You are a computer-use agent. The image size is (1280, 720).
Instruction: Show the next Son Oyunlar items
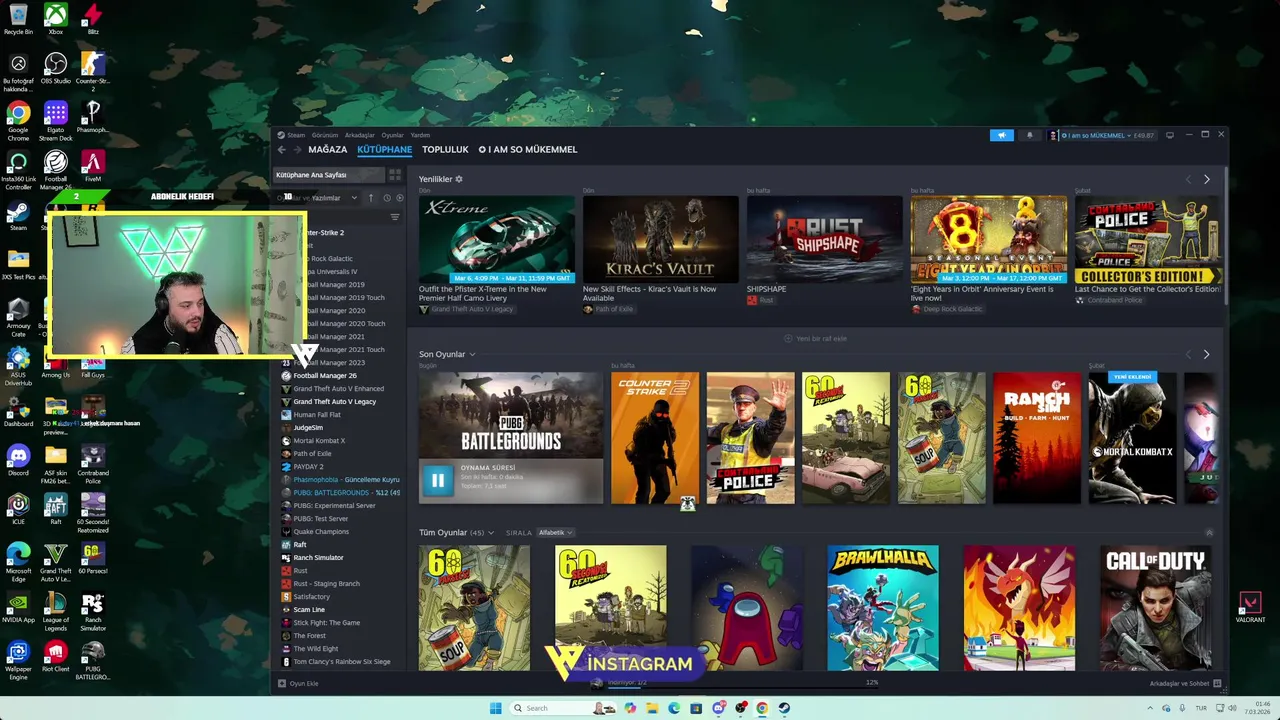[x=1206, y=354]
